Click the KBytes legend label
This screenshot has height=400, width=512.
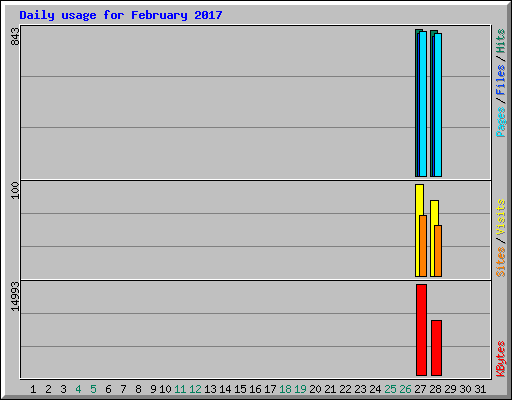[500, 359]
